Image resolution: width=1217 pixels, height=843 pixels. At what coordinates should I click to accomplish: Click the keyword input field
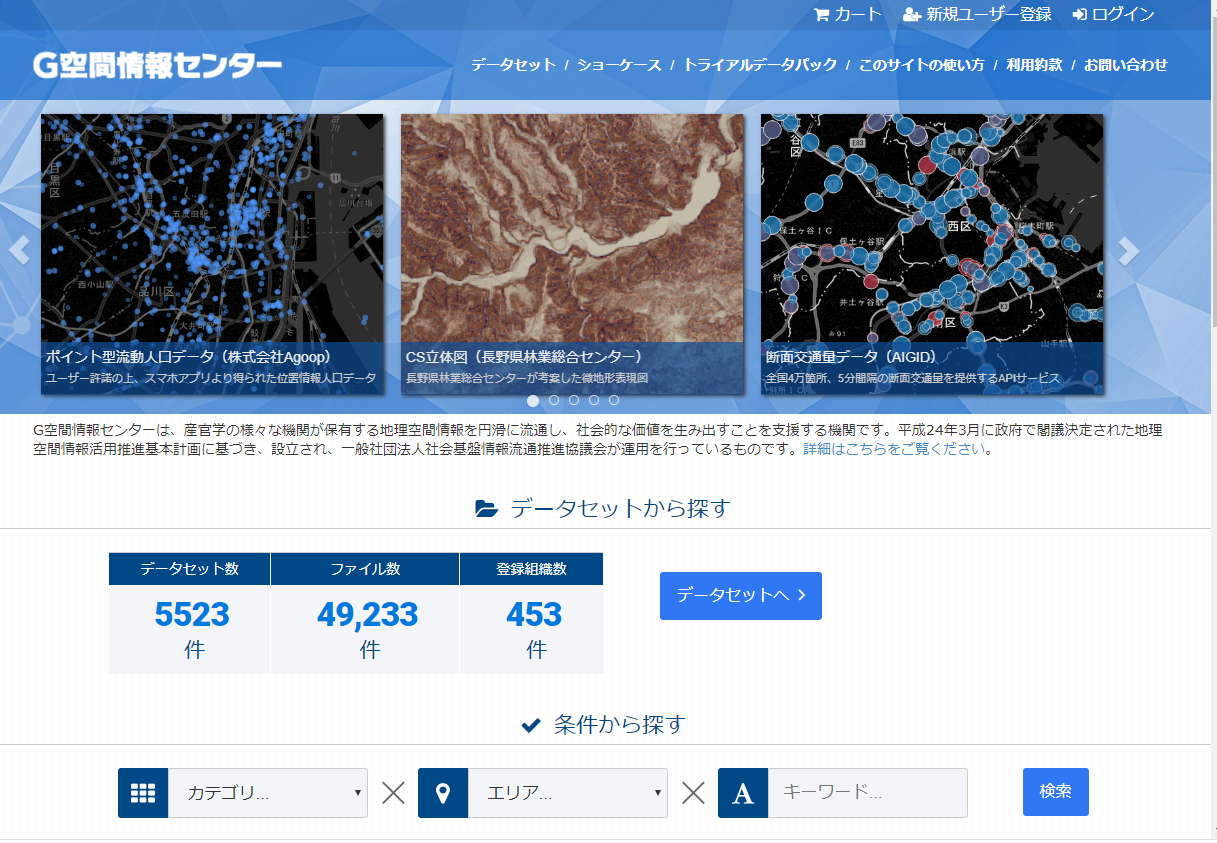870,792
